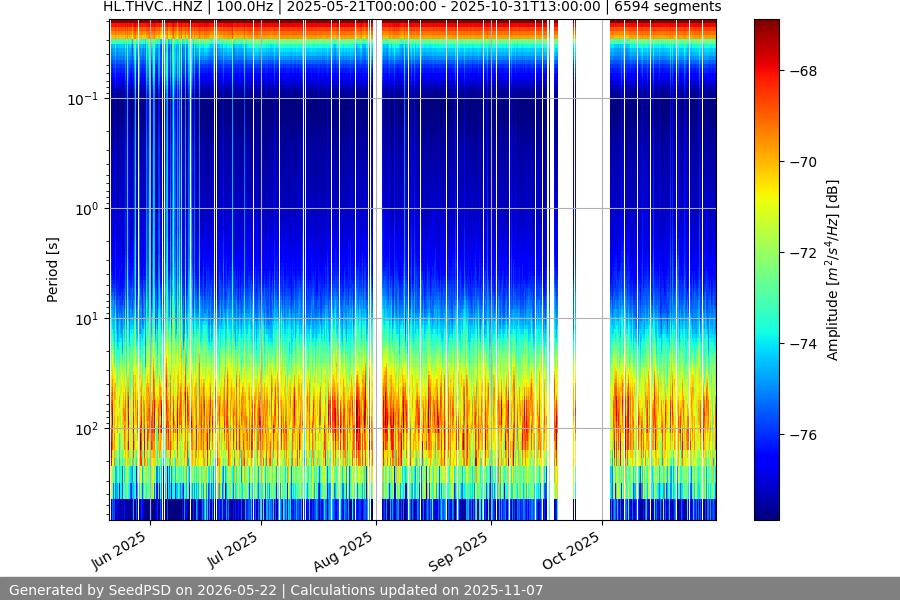The image size is (900, 600).
Task: Click the plot title HL.THVC..HNZ
Action: (412, 7)
